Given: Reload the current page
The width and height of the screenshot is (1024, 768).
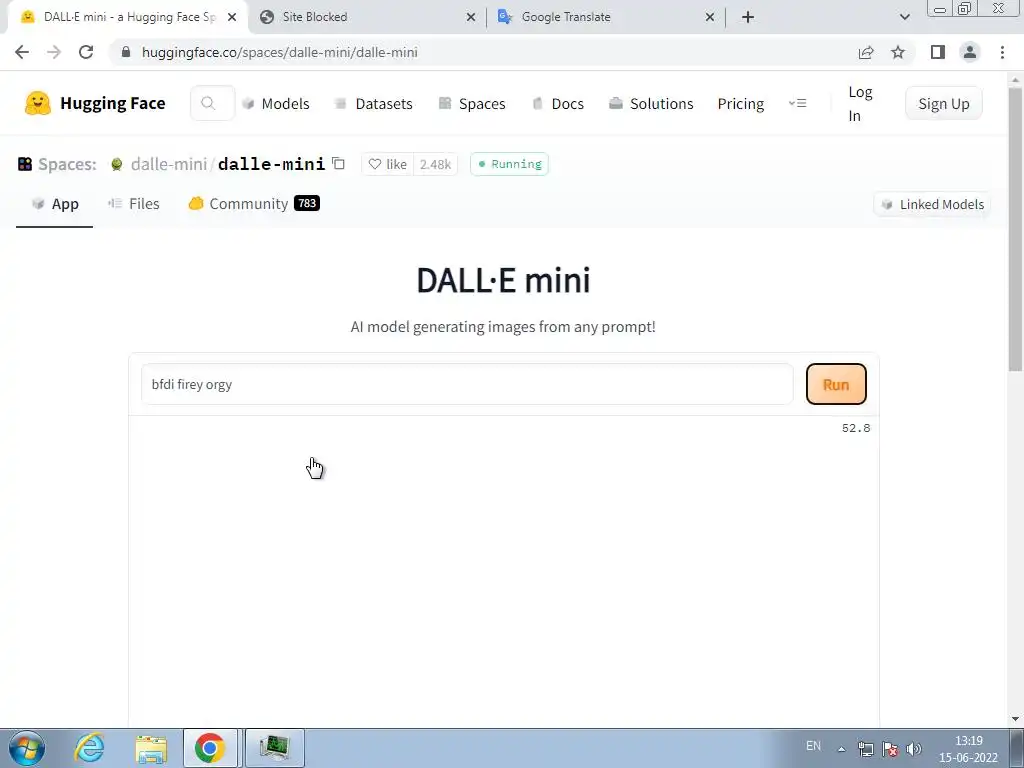Looking at the screenshot, I should pyautogui.click(x=86, y=52).
